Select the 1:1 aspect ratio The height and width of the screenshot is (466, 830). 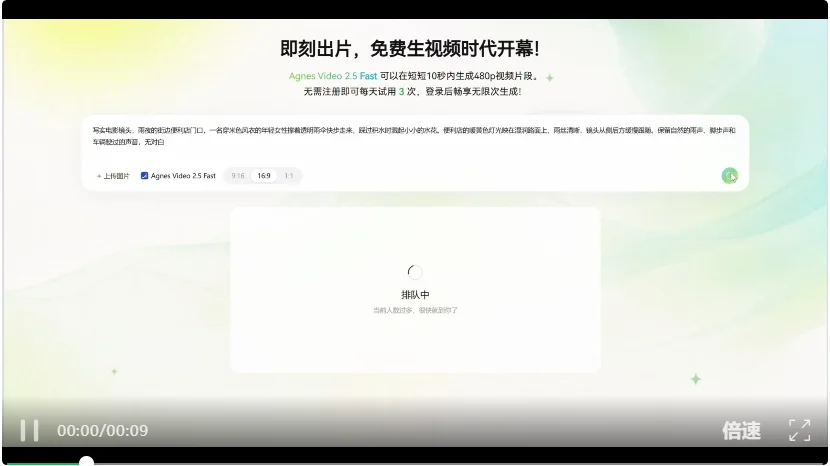coord(288,176)
